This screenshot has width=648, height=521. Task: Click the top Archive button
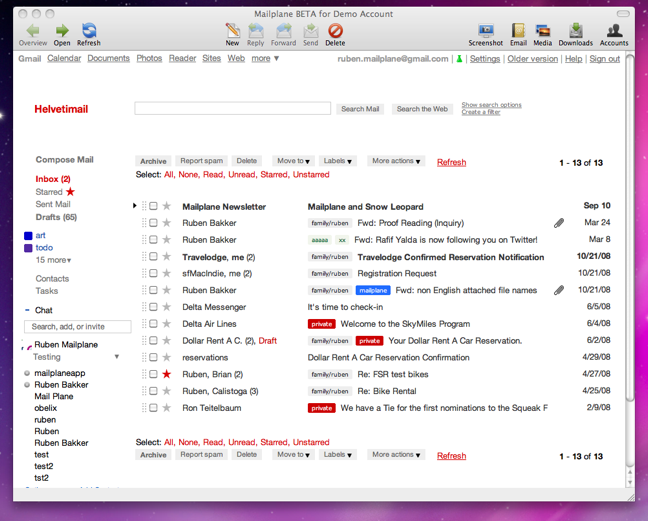[x=153, y=161]
